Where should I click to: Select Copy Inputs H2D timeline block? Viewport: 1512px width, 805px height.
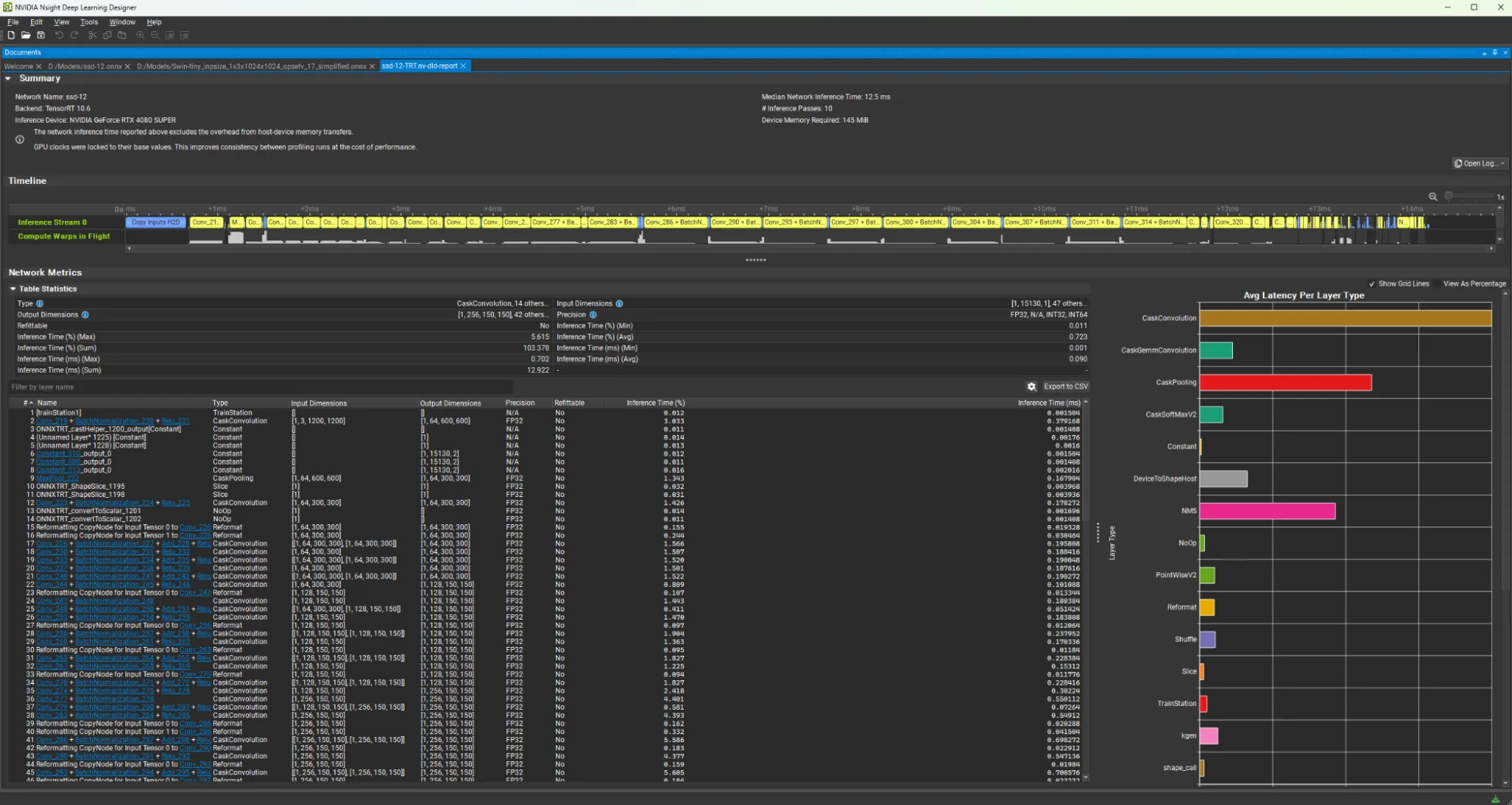156,222
